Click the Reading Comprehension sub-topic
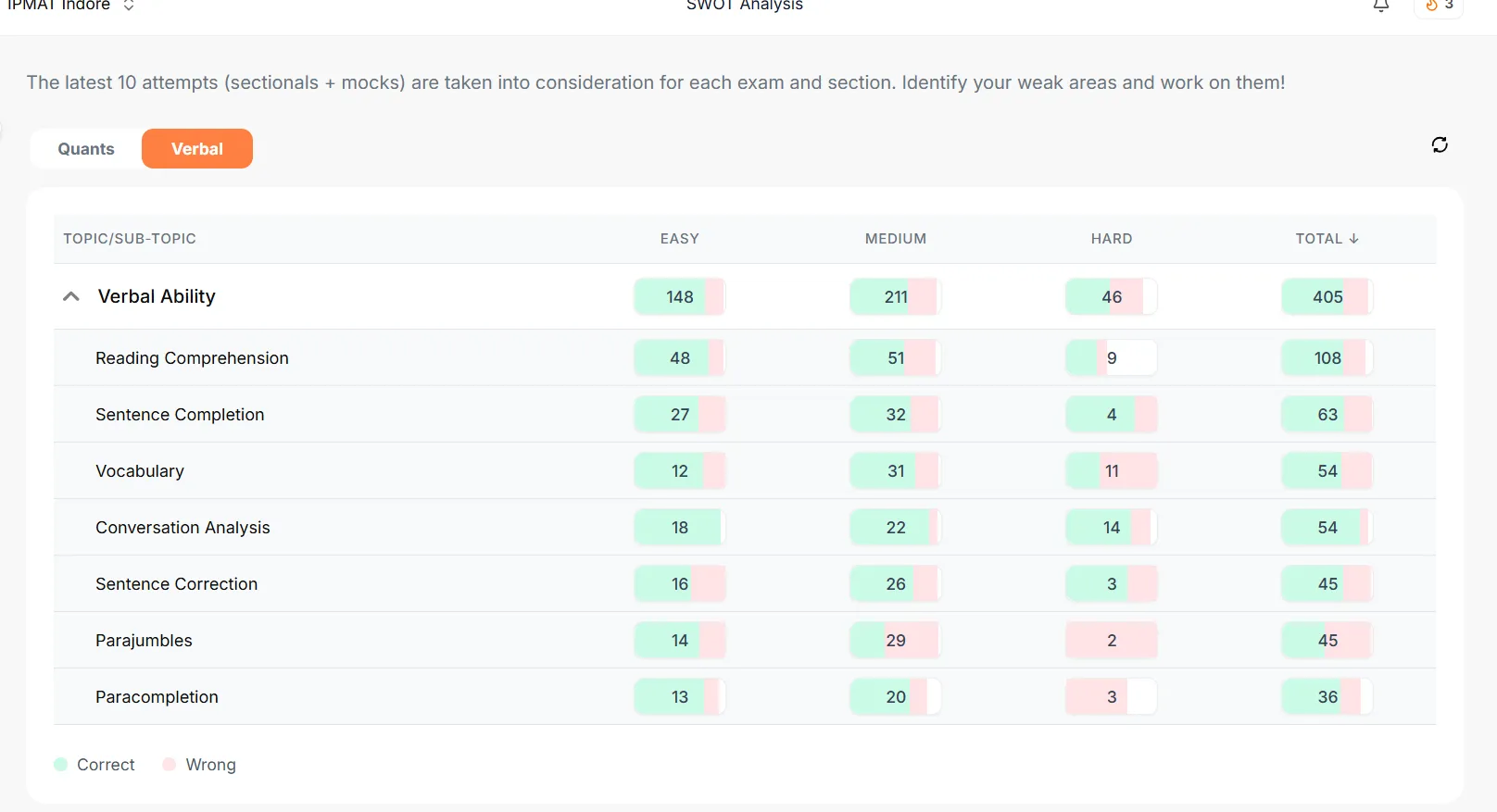Screen dimensions: 1497x812 coord(192,358)
